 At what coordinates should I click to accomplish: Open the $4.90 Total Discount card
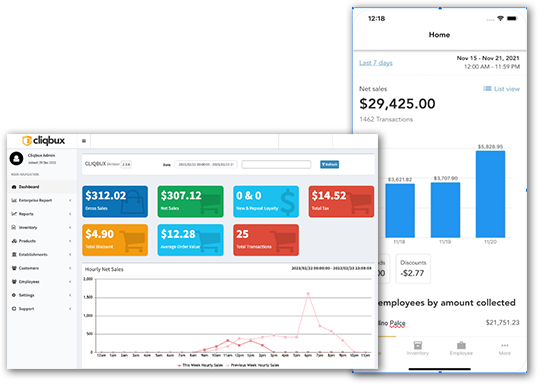click(x=115, y=240)
